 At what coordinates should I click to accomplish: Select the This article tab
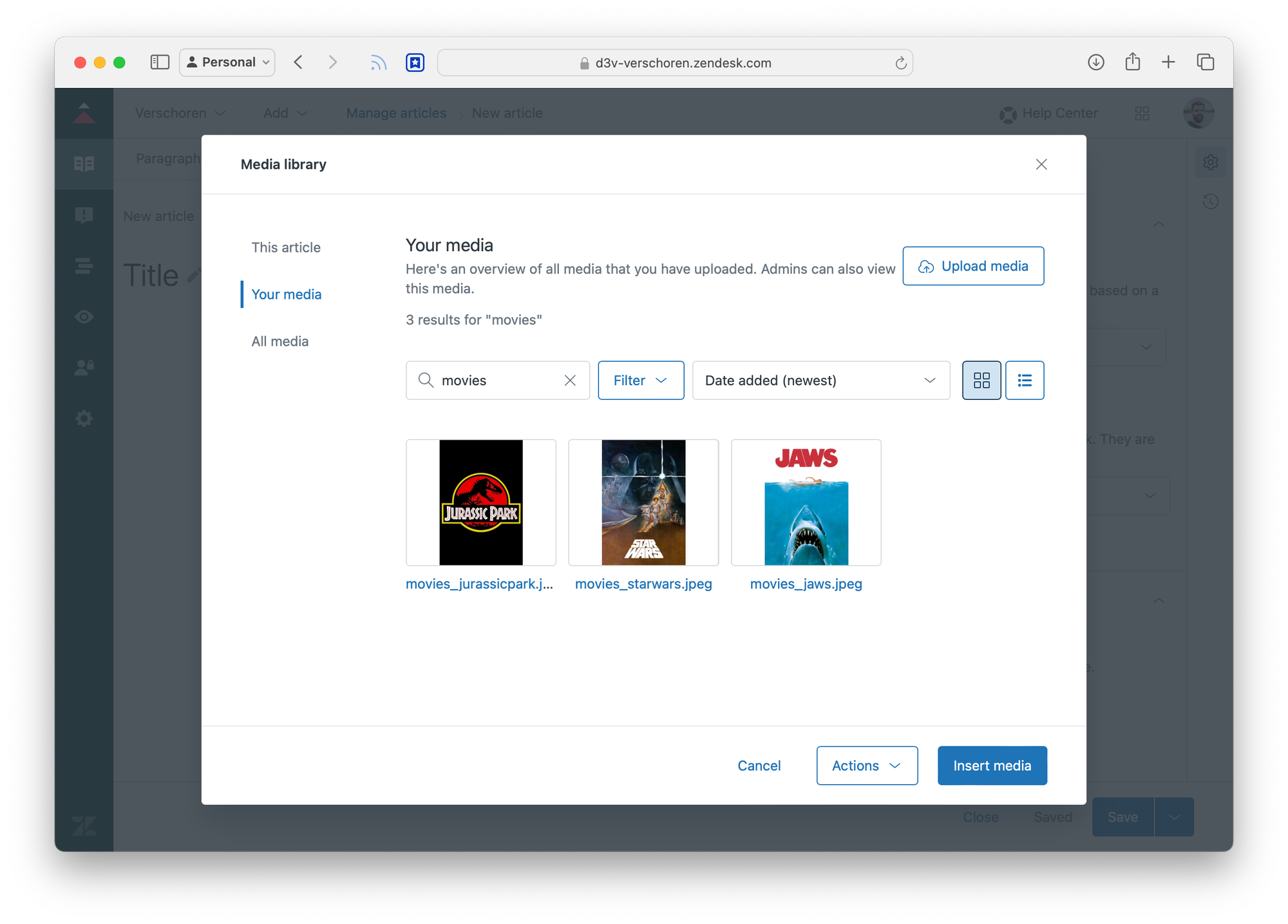[286, 247]
